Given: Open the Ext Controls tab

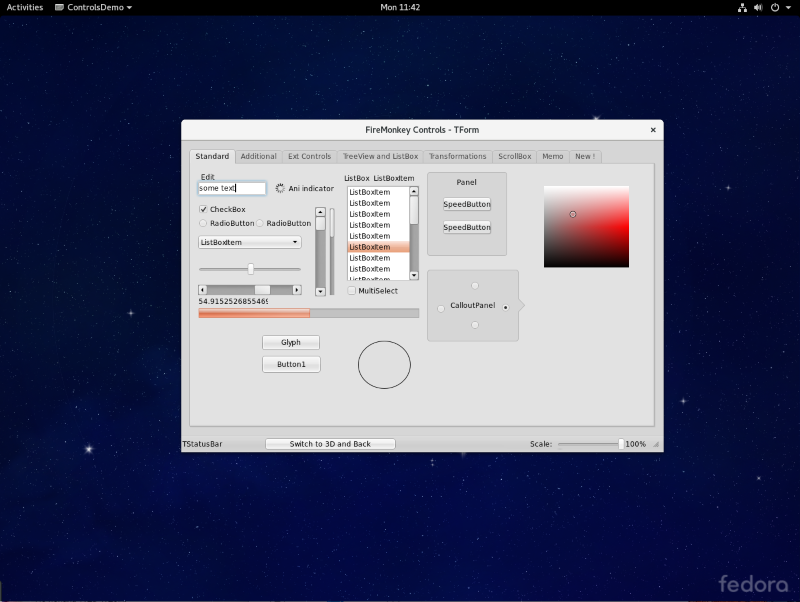Looking at the screenshot, I should click(x=309, y=156).
